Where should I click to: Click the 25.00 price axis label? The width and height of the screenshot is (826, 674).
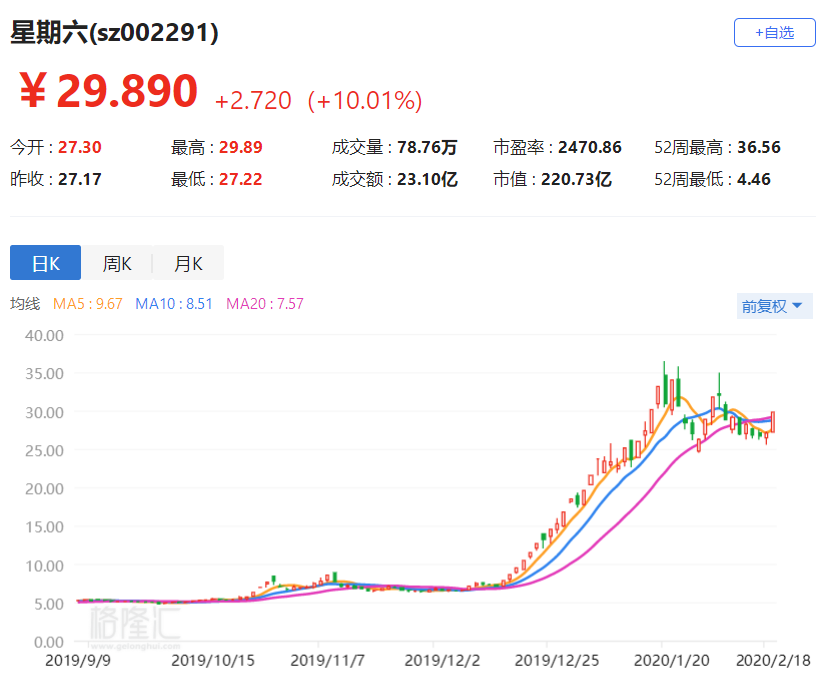(44, 451)
